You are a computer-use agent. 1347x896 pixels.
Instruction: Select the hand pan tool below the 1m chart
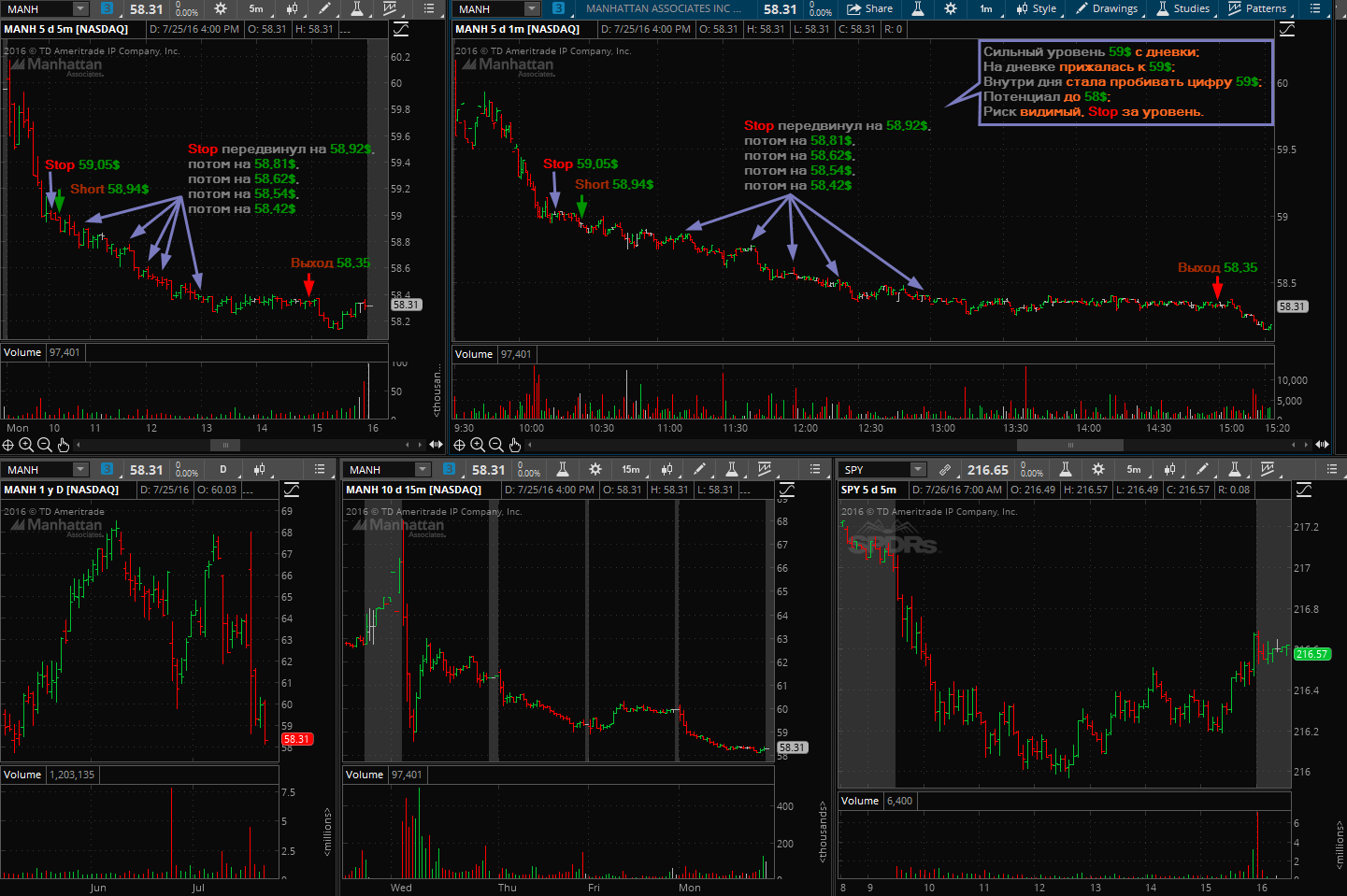point(515,445)
